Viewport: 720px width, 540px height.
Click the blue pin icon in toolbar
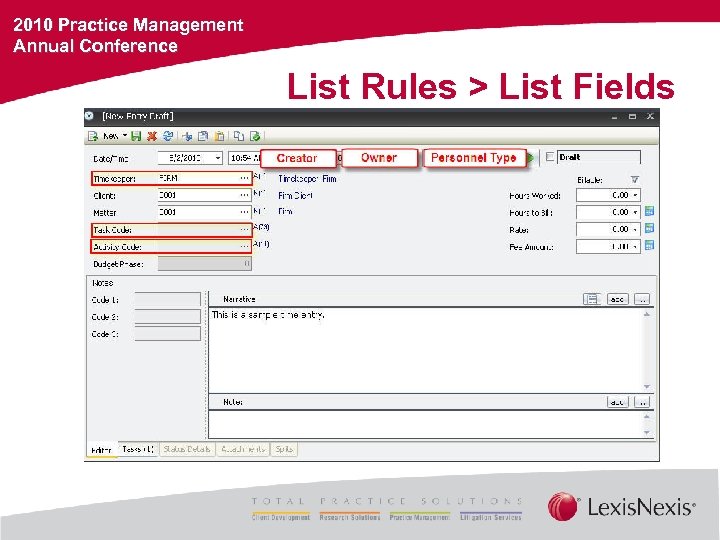(187, 136)
